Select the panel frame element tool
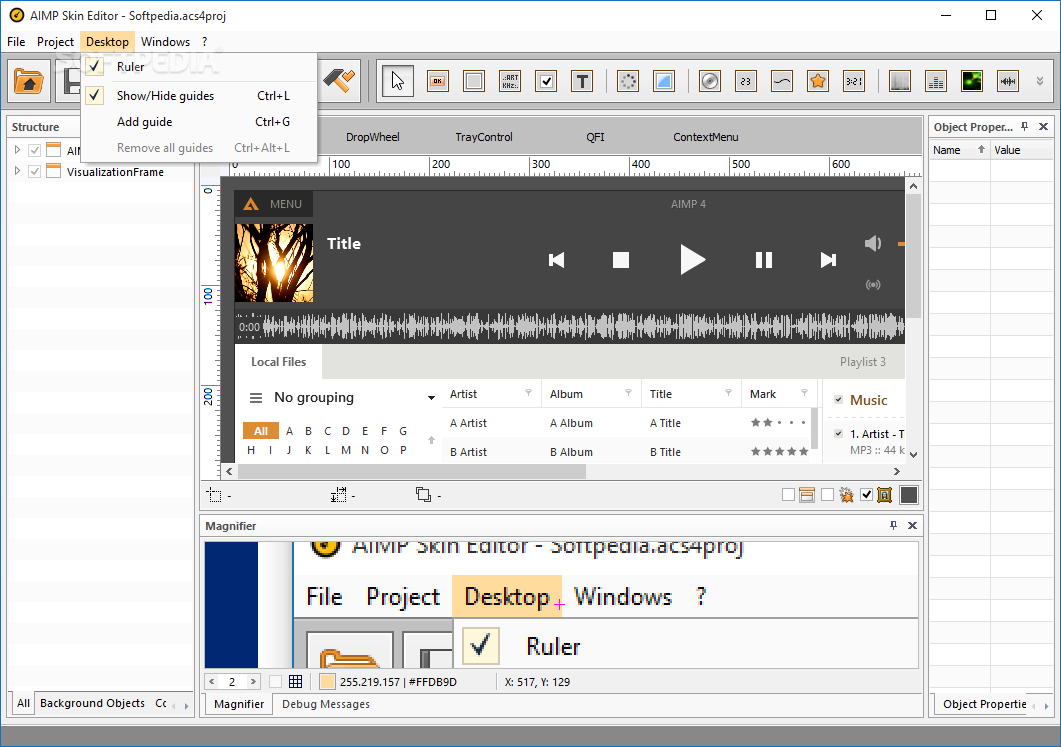1061x747 pixels. pyautogui.click(x=474, y=82)
